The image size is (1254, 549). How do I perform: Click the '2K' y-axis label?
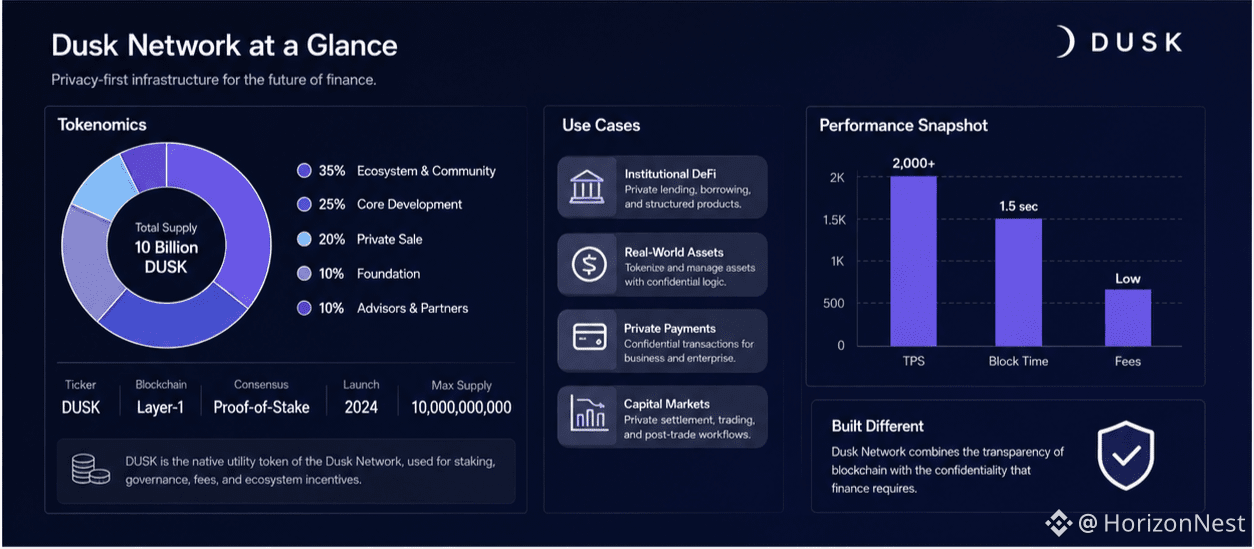[x=837, y=178]
